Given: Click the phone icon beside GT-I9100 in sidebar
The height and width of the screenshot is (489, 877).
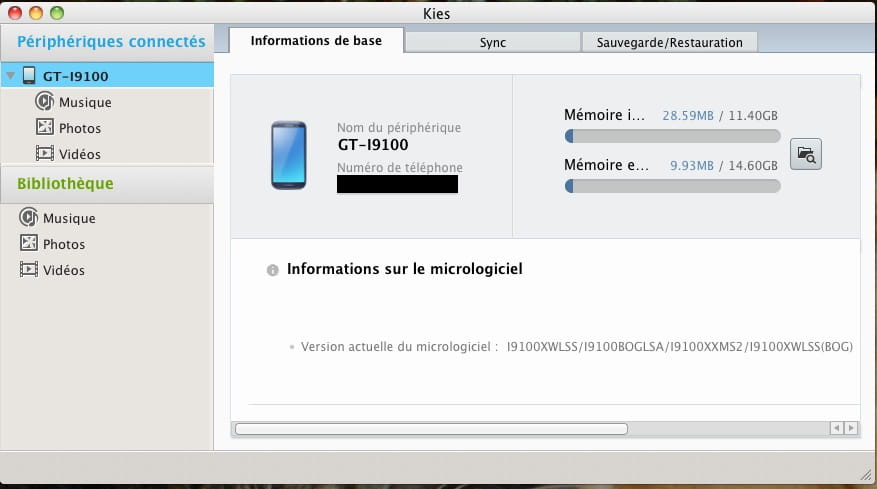Looking at the screenshot, I should [x=29, y=75].
